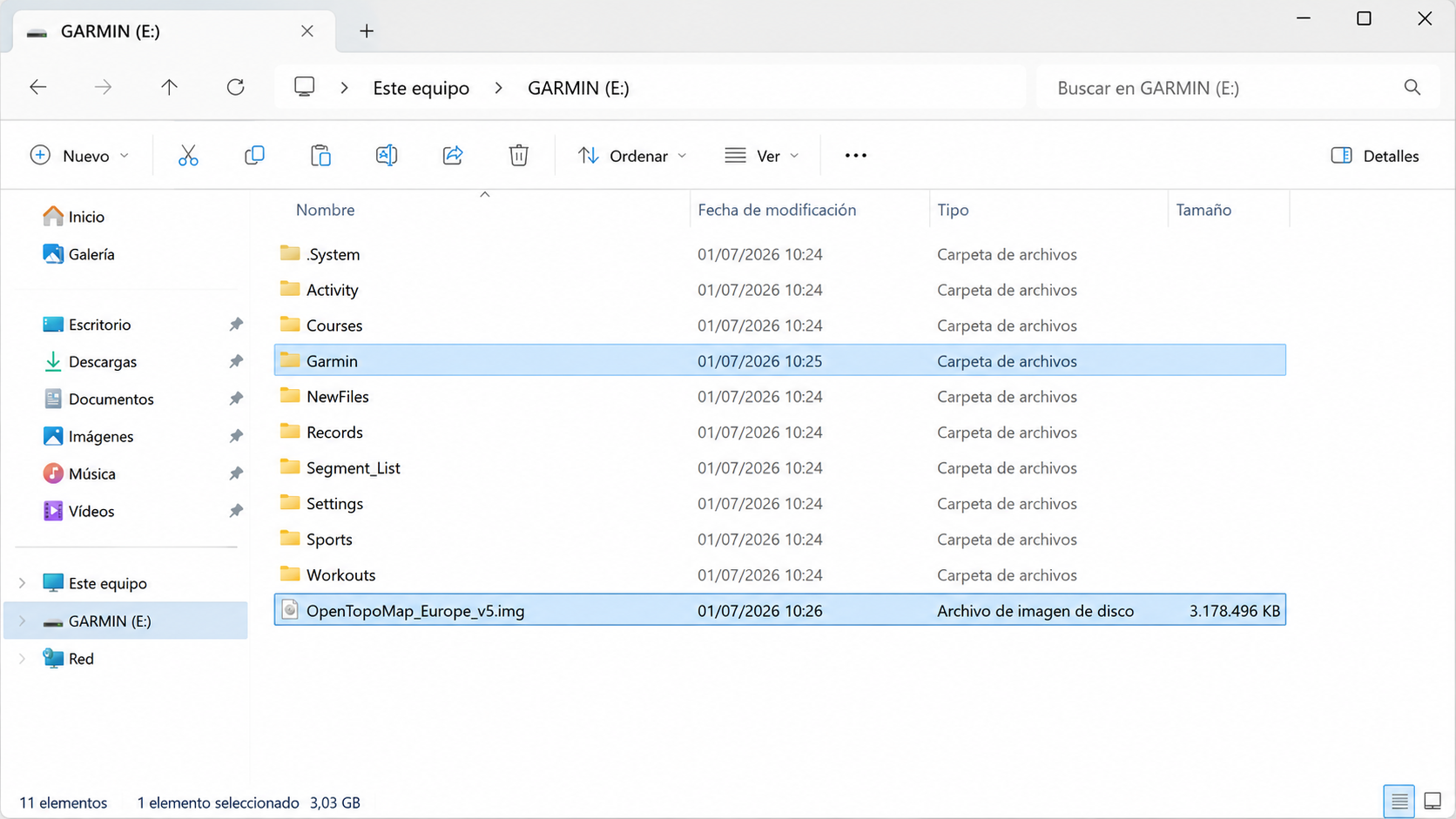This screenshot has width=1456, height=819.
Task: Select the OpenTopoMap_Europe_v5.img file
Action: [x=779, y=610]
